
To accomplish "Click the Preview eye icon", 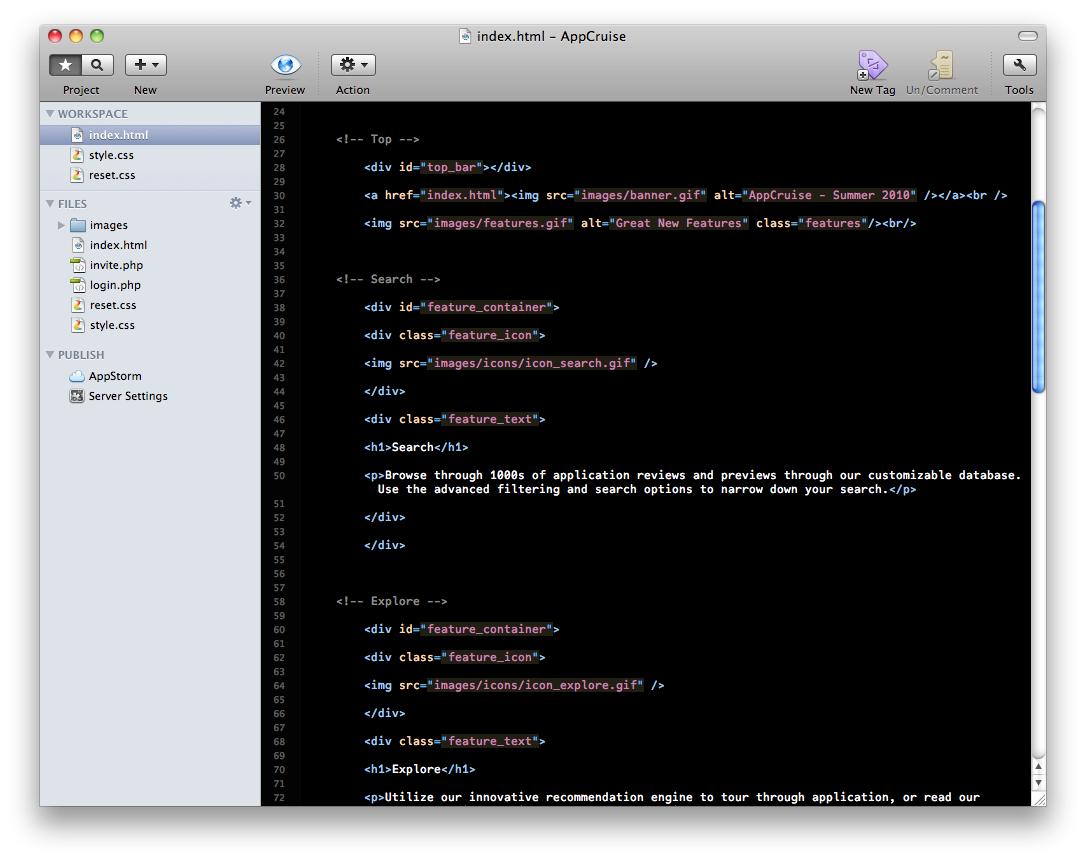I will coord(285,65).
